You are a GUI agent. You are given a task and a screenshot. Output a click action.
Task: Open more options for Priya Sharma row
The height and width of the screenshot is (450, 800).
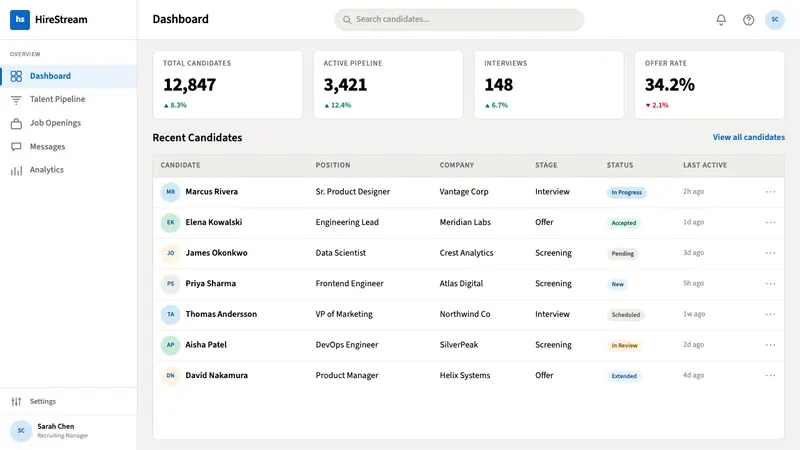[770, 284]
